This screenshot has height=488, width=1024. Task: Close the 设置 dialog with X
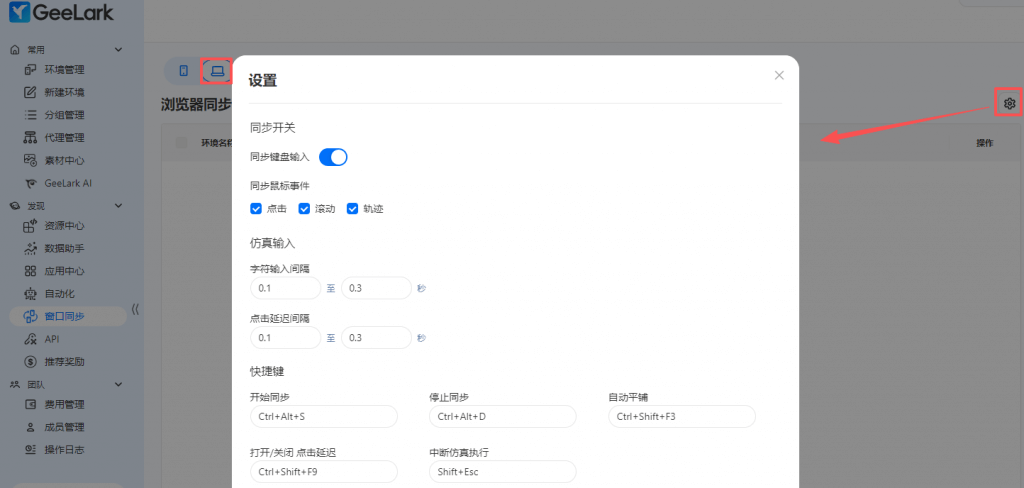779,75
